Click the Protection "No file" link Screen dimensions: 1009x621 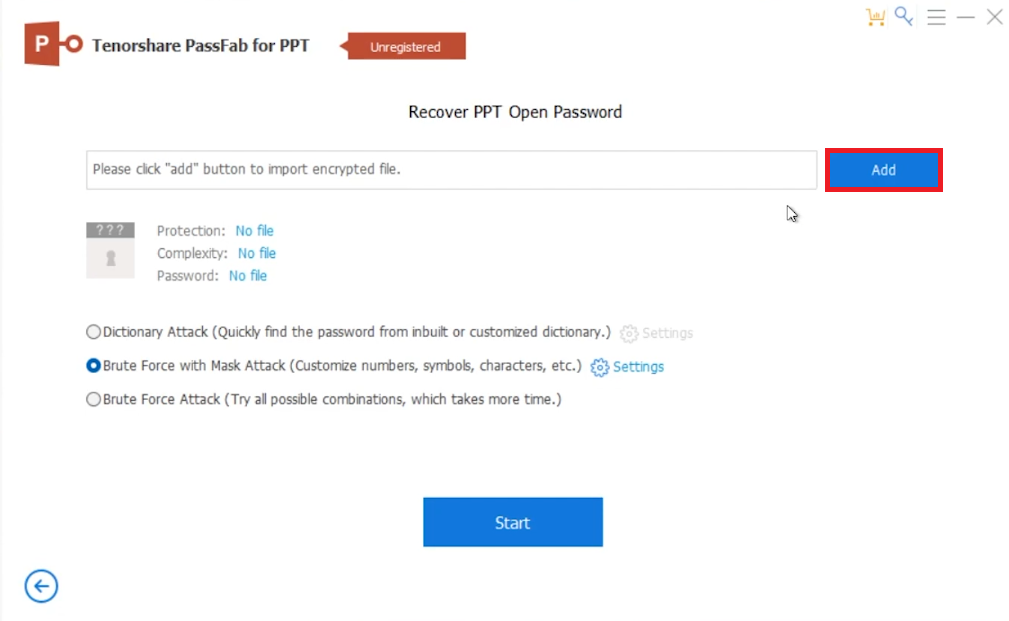(x=254, y=231)
